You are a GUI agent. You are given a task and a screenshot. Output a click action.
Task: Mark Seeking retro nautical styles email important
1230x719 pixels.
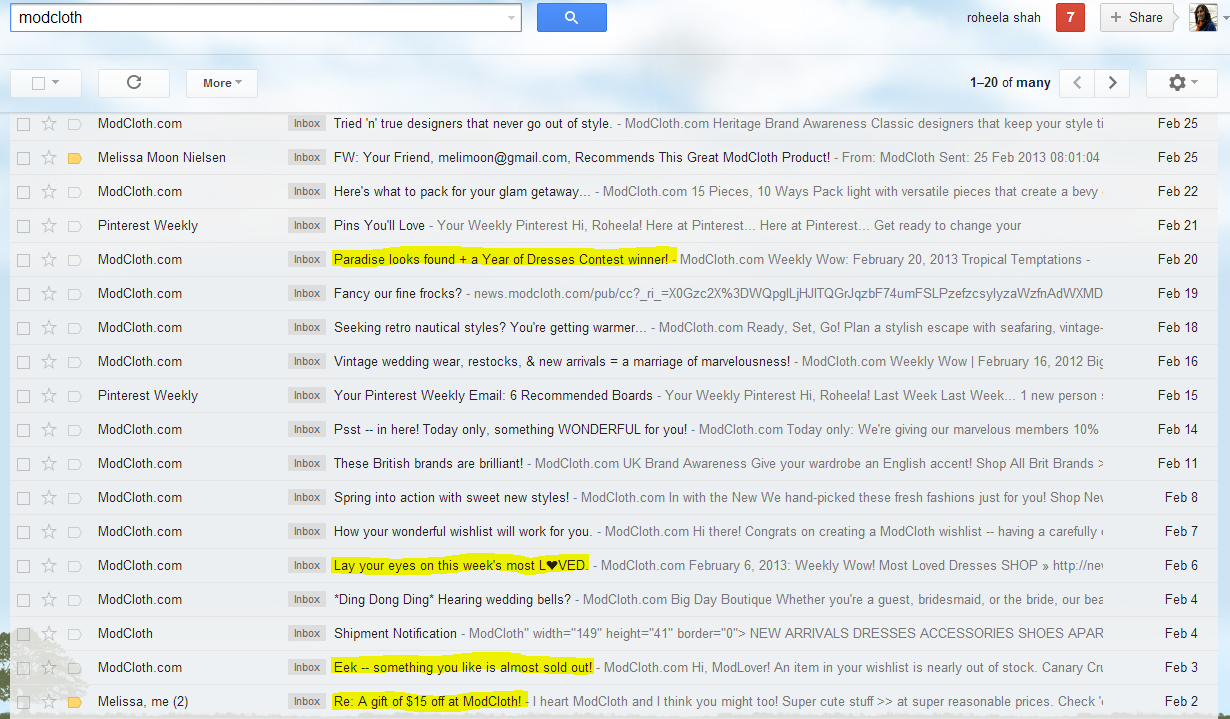pyautogui.click(x=74, y=327)
